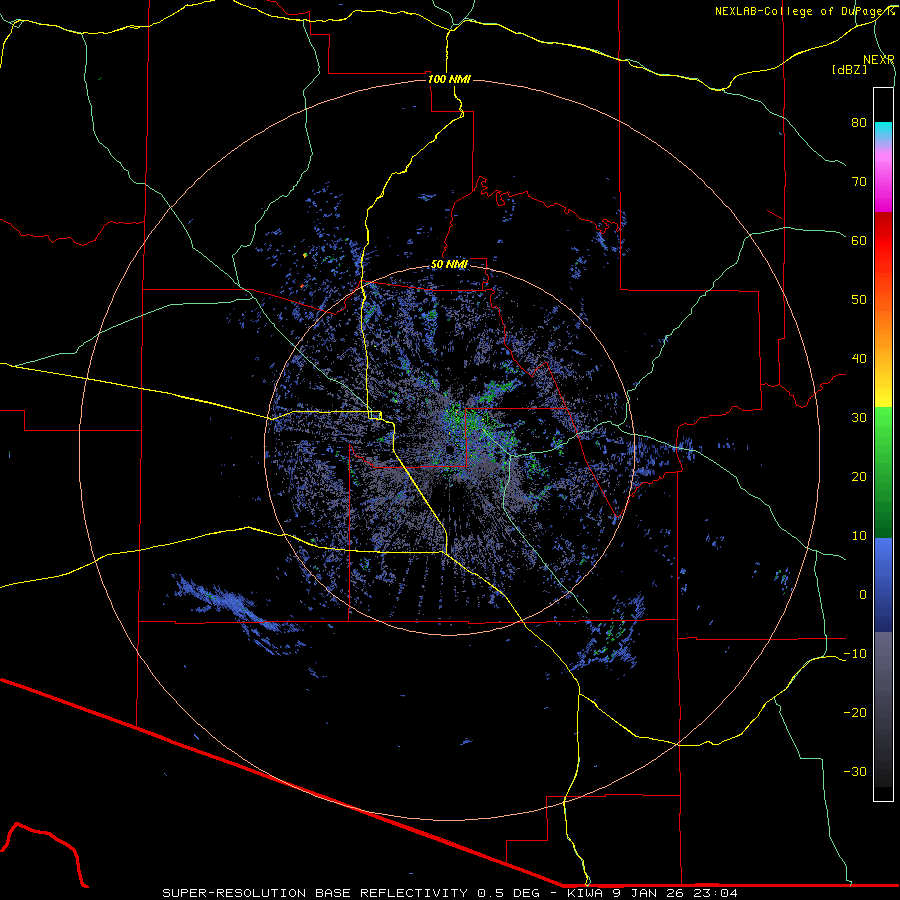Click the 50 NMI range ring label

coord(449,264)
